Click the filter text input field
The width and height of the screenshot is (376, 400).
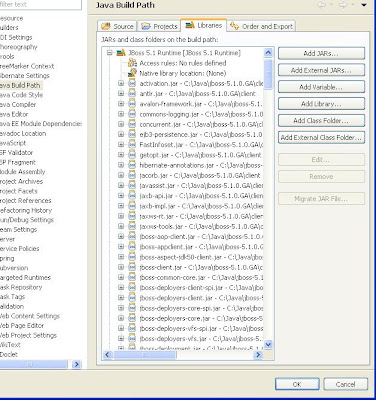40,4
